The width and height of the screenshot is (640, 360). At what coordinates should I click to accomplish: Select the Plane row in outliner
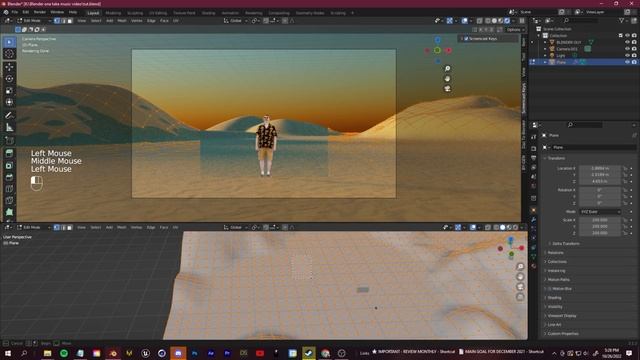coord(584,62)
